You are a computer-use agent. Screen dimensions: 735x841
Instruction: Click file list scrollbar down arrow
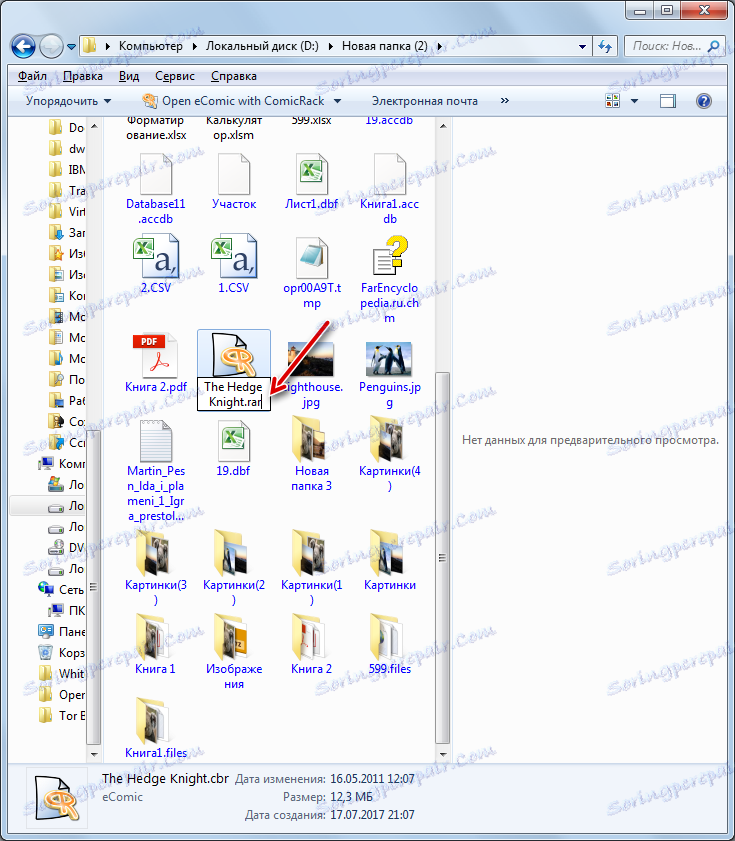[443, 754]
